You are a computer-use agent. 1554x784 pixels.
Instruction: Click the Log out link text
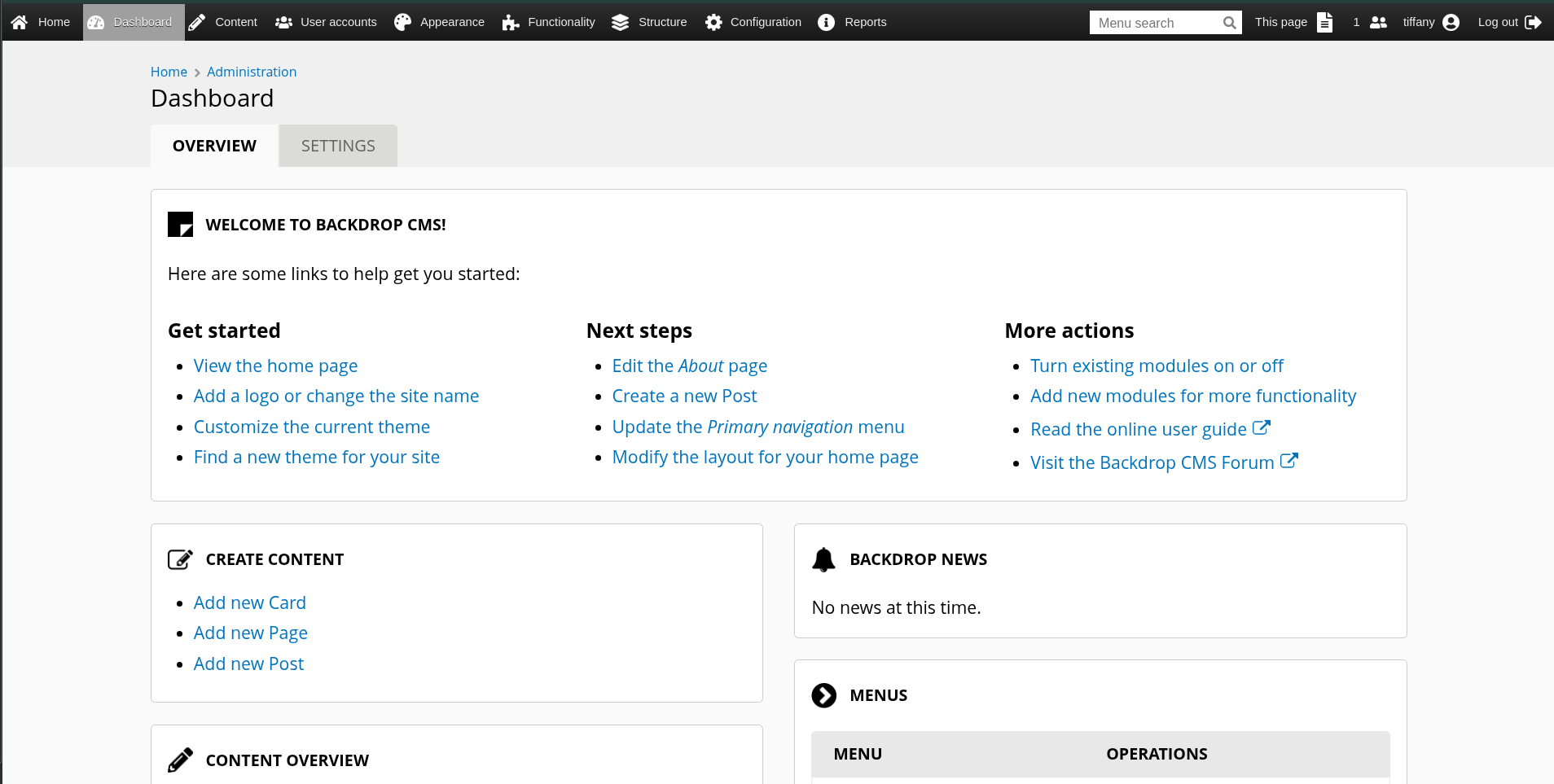click(x=1498, y=22)
